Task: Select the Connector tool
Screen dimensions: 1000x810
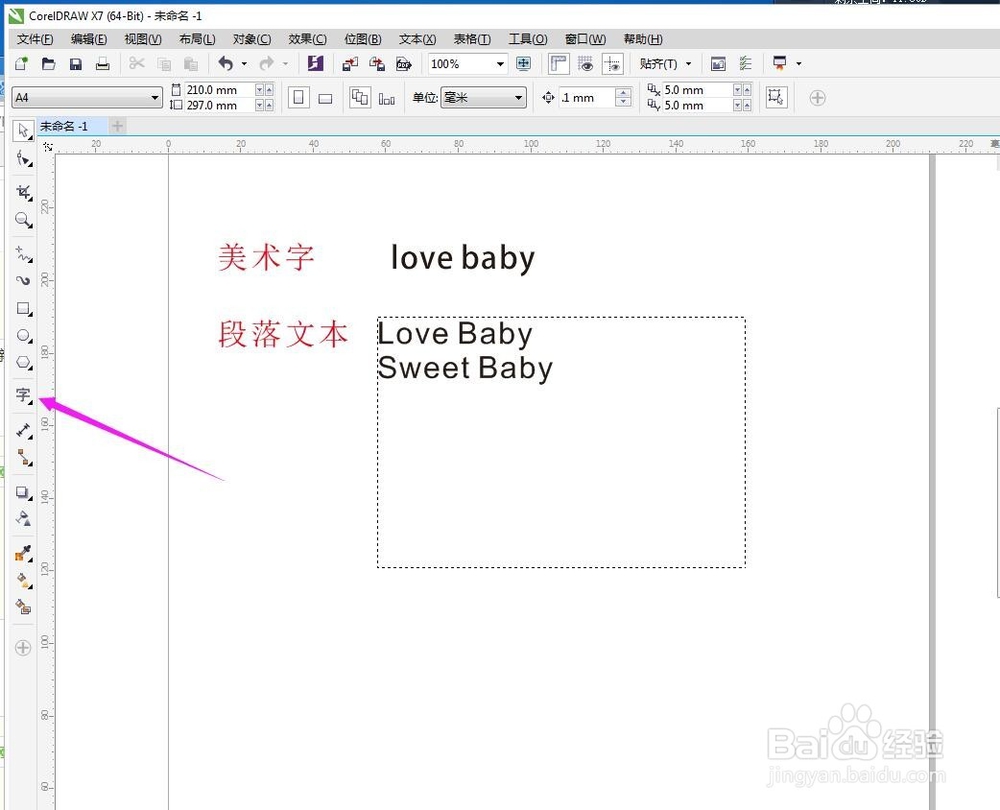Action: 24,457
